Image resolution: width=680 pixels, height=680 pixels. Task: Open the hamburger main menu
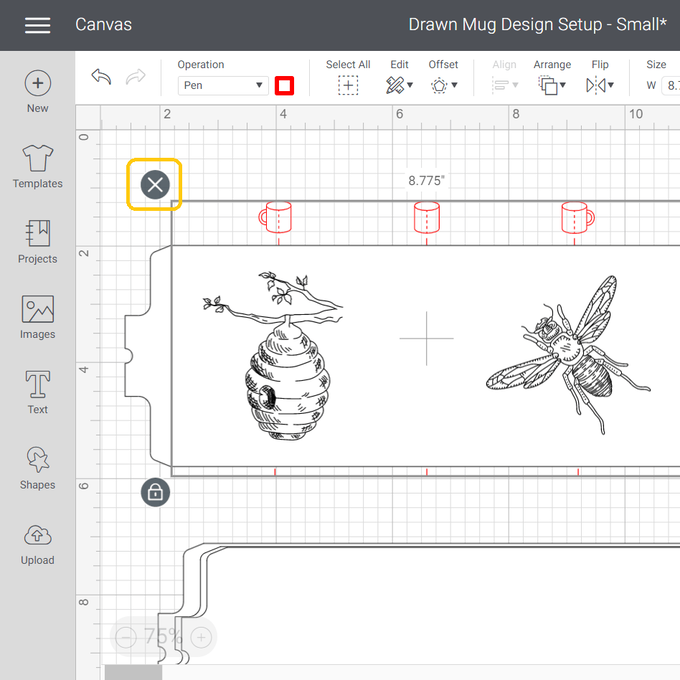(x=37, y=25)
